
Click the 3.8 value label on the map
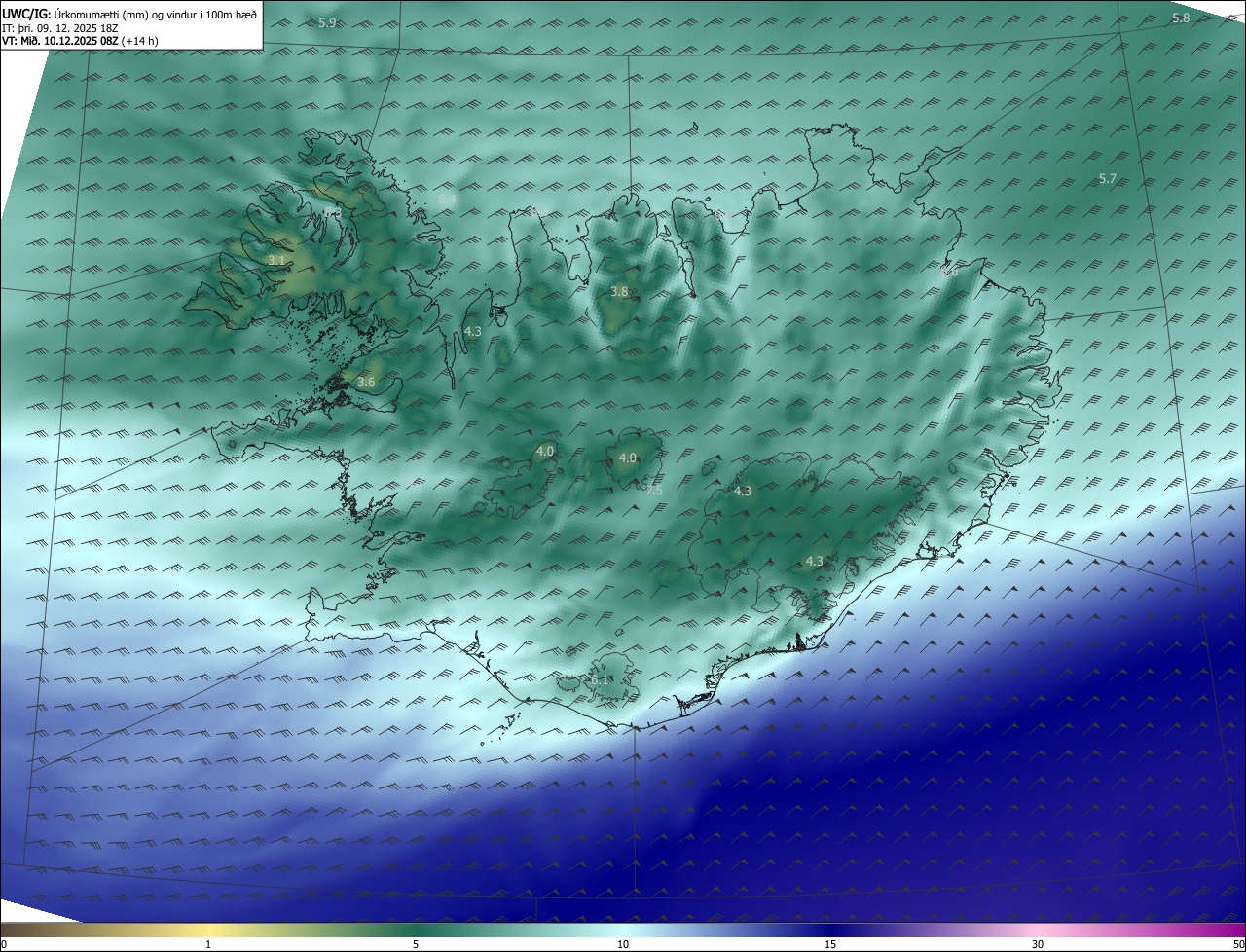[x=619, y=291]
